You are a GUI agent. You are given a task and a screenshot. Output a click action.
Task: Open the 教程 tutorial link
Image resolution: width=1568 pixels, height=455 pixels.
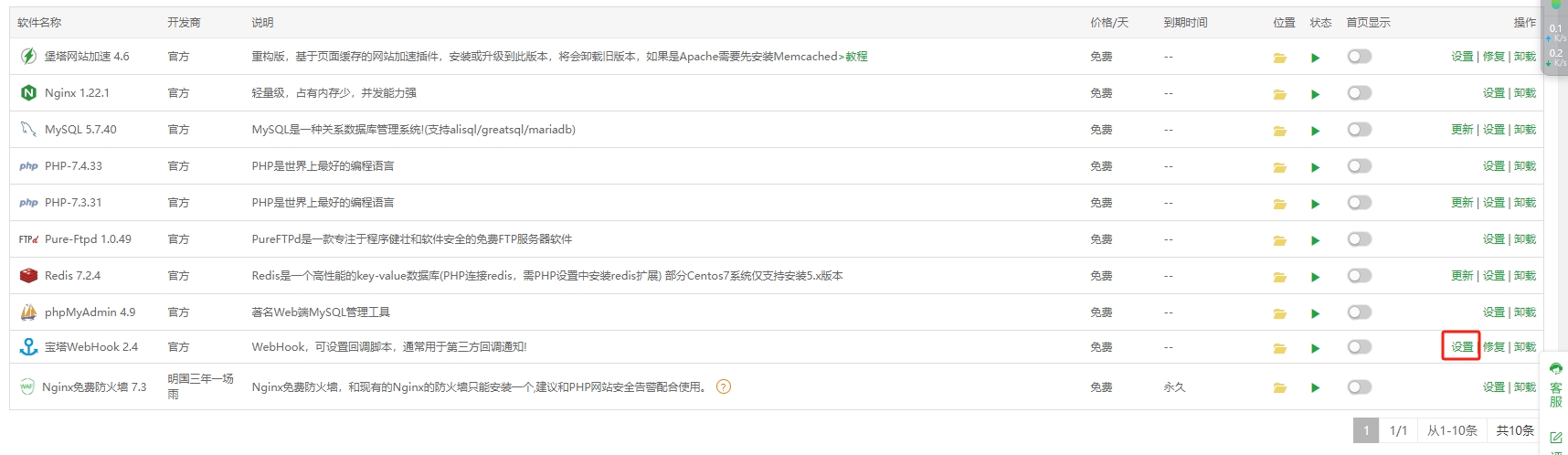click(856, 57)
